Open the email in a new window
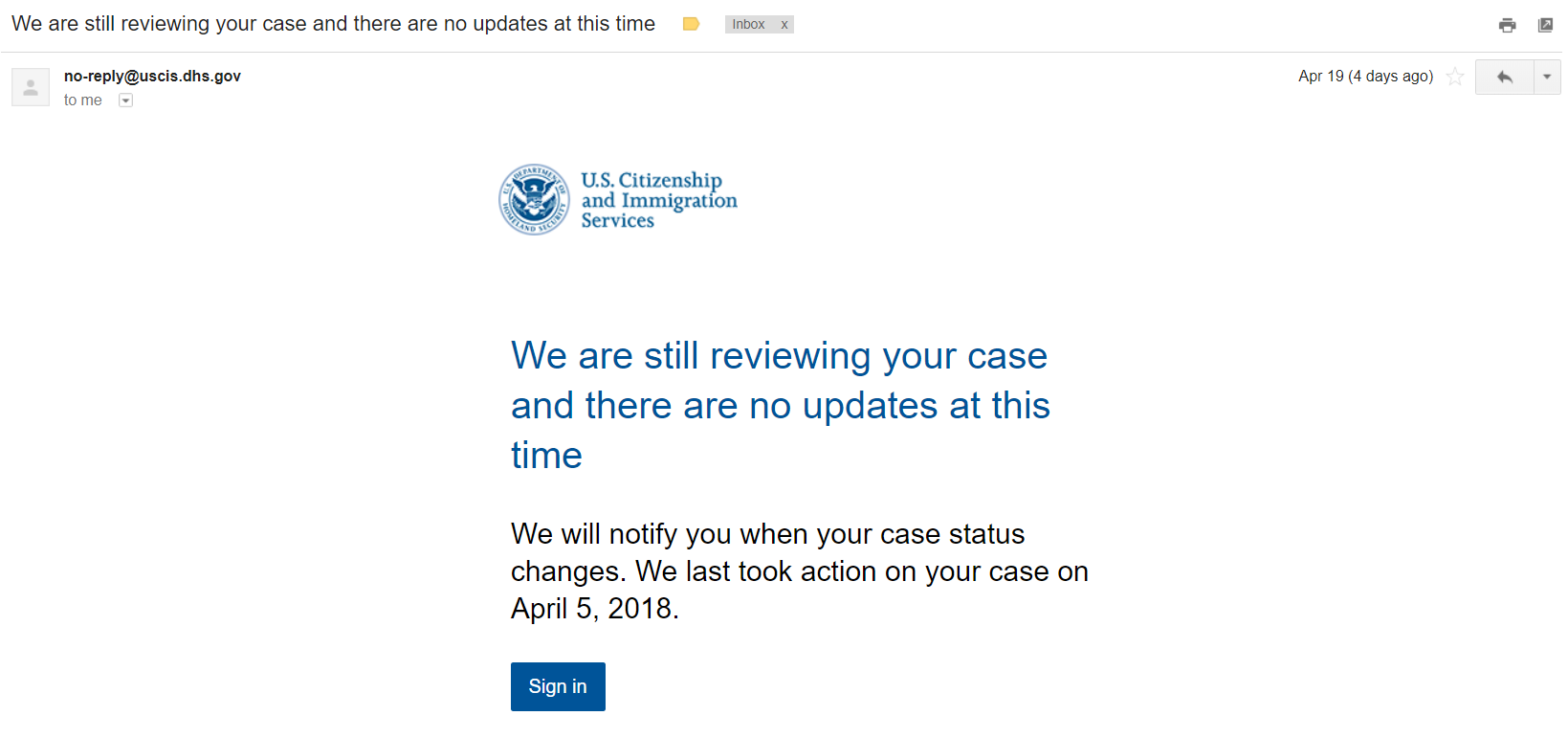This screenshot has width=1568, height=738. [x=1545, y=25]
